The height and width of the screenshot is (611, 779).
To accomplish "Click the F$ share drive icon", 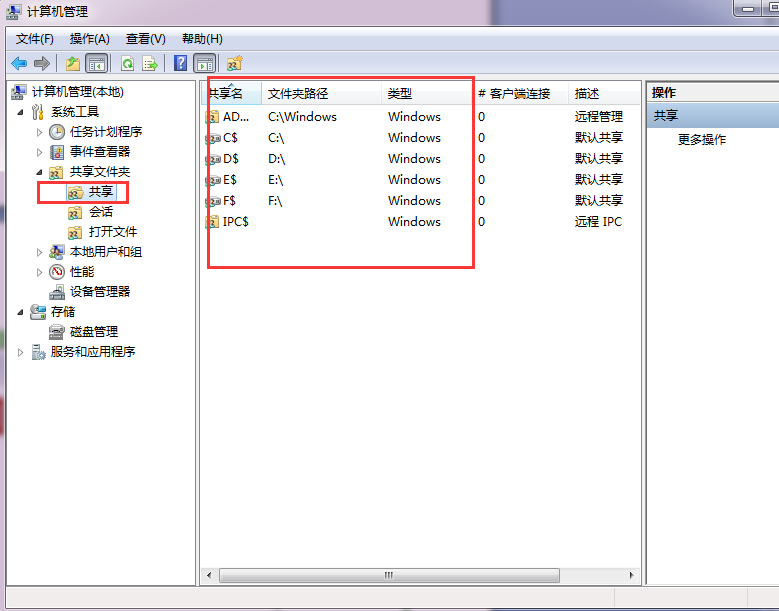I will pyautogui.click(x=214, y=201).
